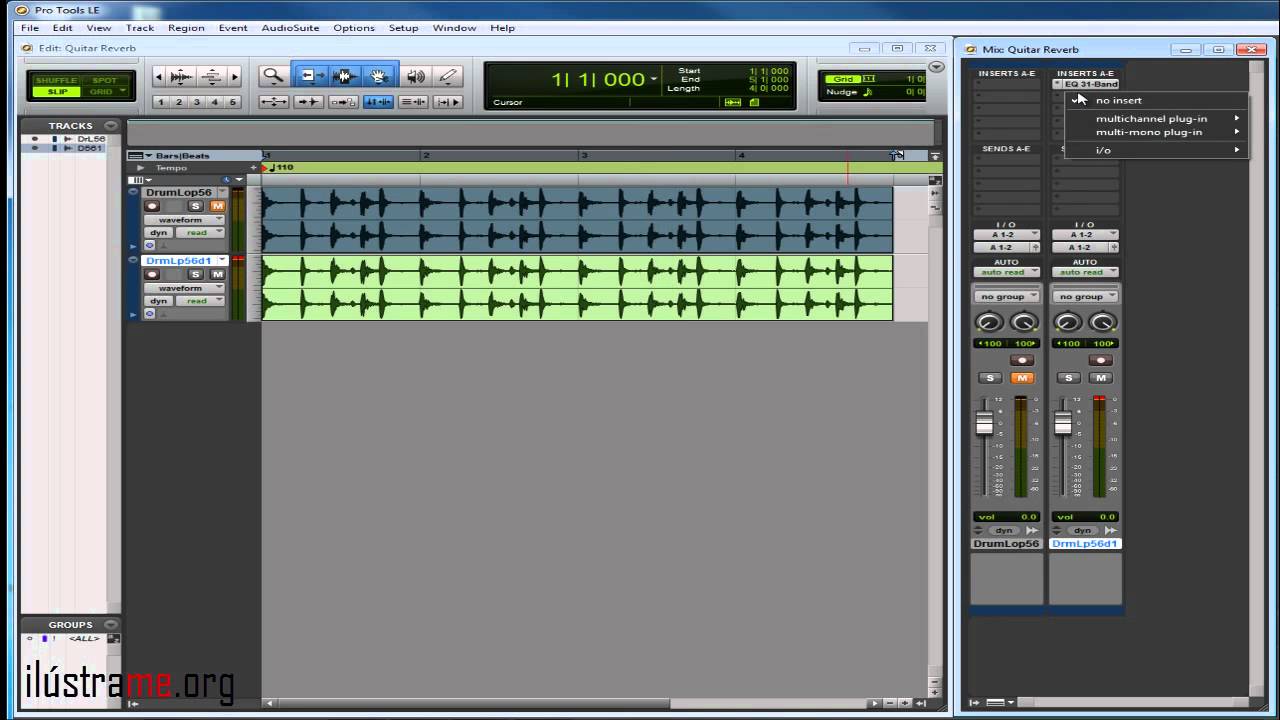Screen dimensions: 1280x720
Task: Click the MIDI zoom icon
Action: click(x=212, y=76)
